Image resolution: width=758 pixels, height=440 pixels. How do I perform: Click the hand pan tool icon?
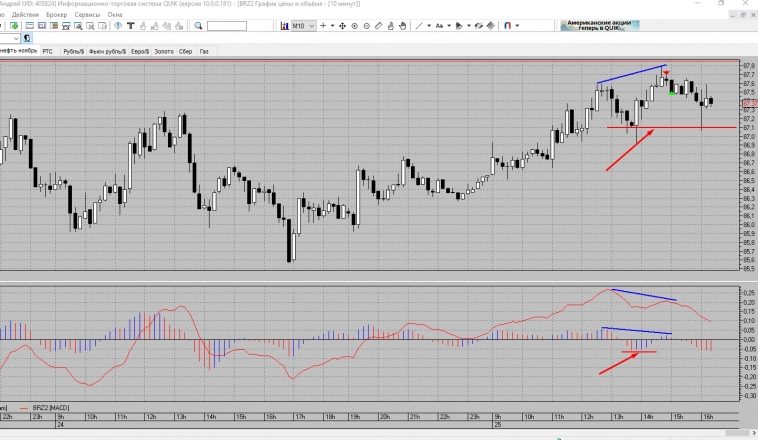point(403,24)
